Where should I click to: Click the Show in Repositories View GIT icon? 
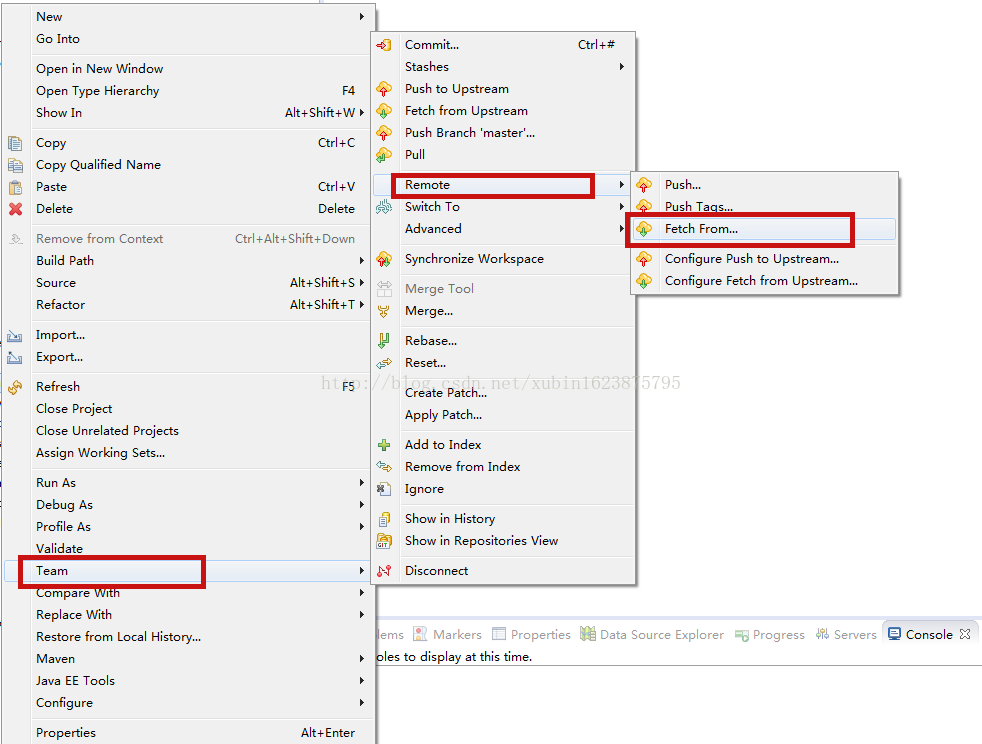coord(384,541)
